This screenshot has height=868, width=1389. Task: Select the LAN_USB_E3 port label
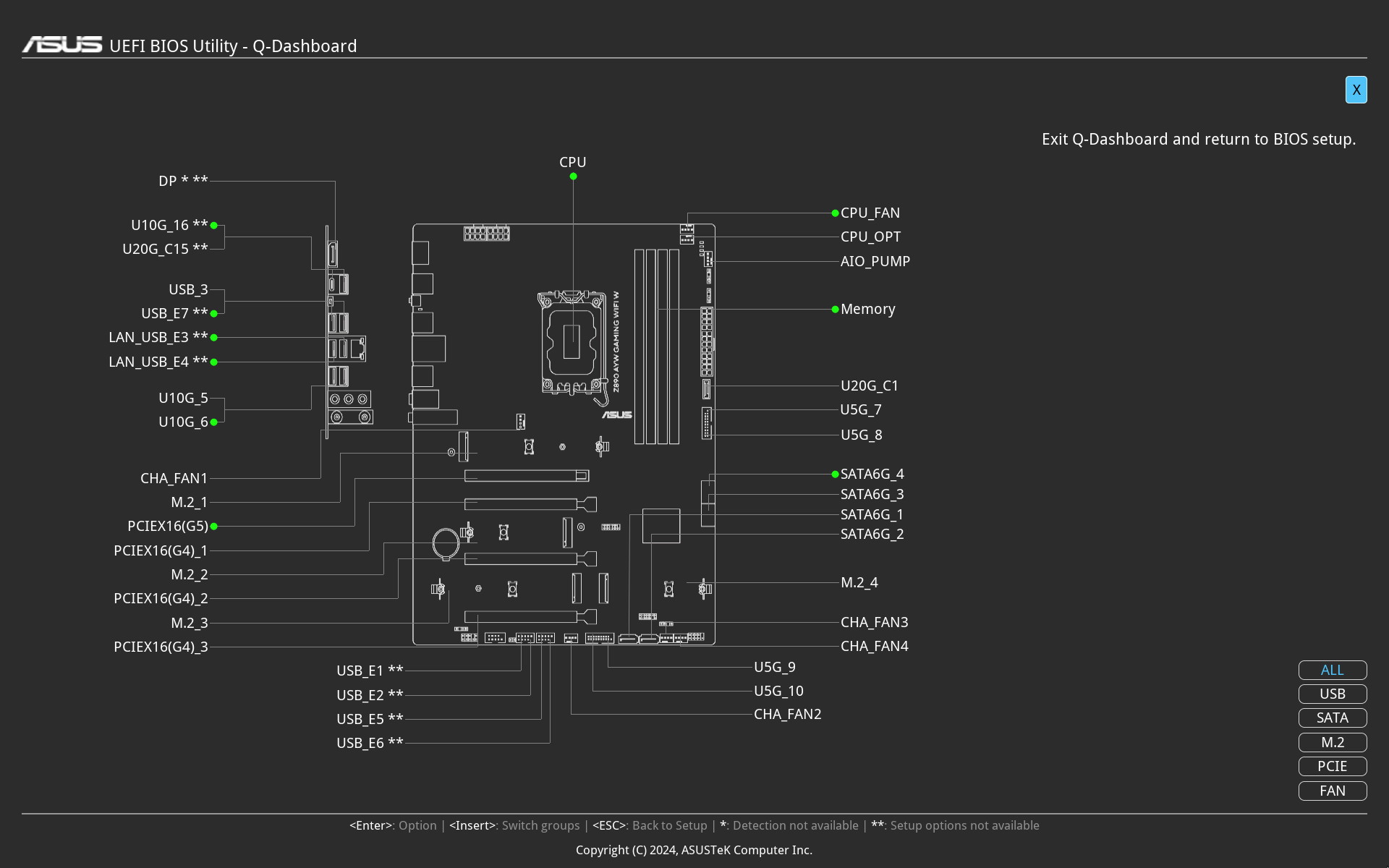tap(158, 337)
